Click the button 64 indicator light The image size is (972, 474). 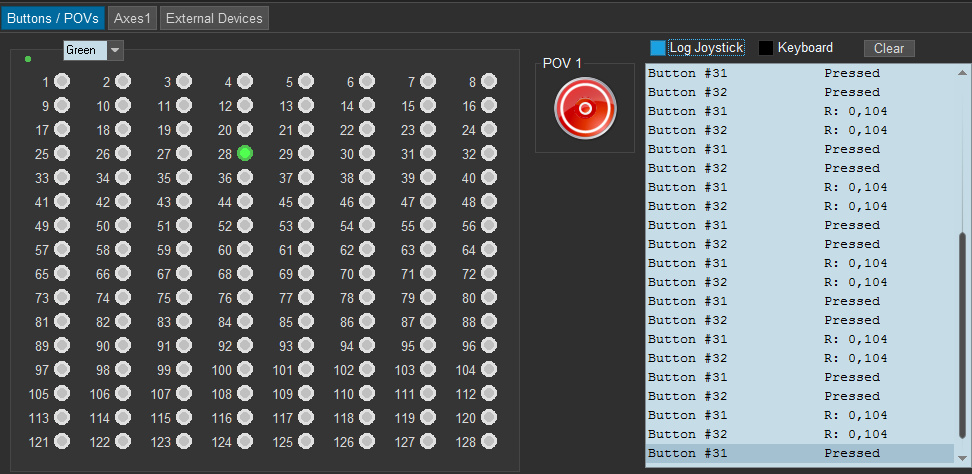point(488,249)
